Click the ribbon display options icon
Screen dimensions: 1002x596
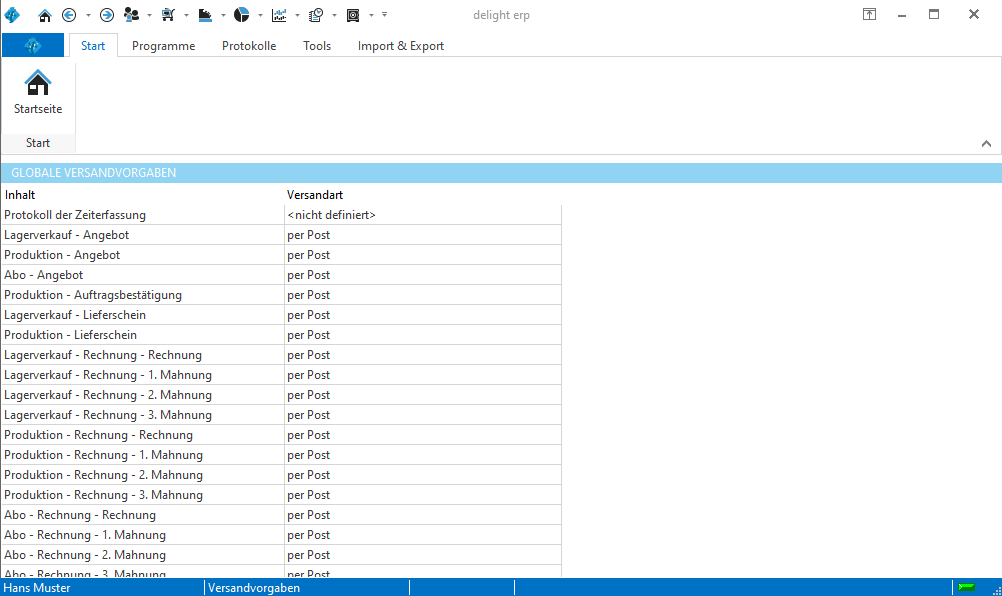pos(870,14)
